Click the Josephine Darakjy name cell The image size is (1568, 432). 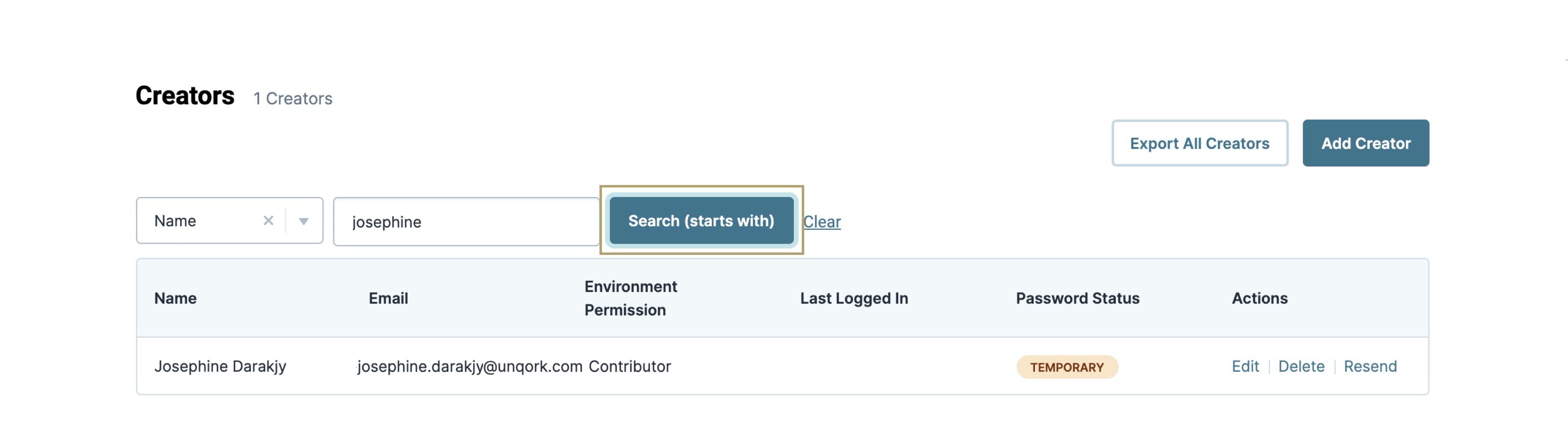[x=220, y=366]
